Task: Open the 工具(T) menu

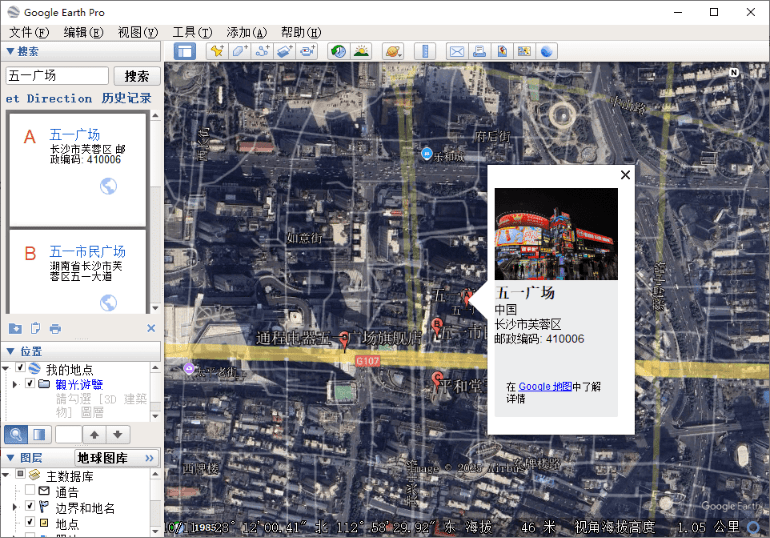Action: point(191,32)
